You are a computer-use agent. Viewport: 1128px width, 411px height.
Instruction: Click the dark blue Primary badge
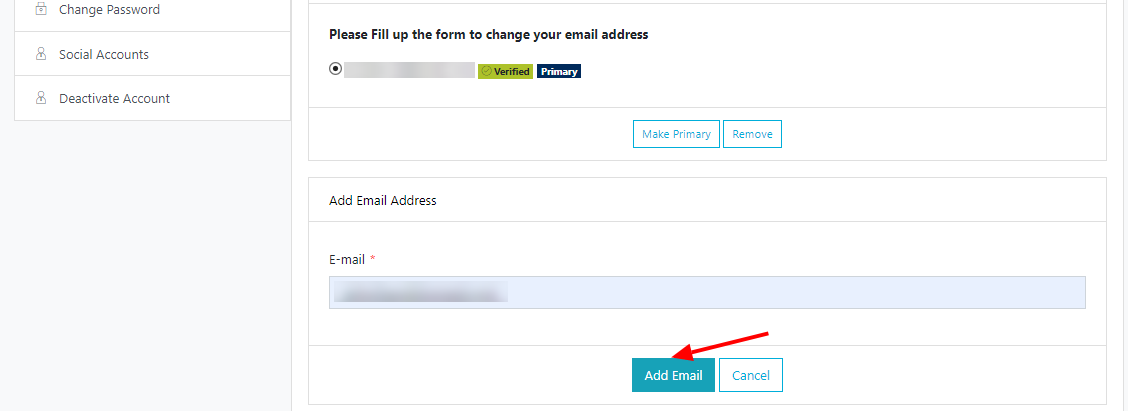[559, 72]
